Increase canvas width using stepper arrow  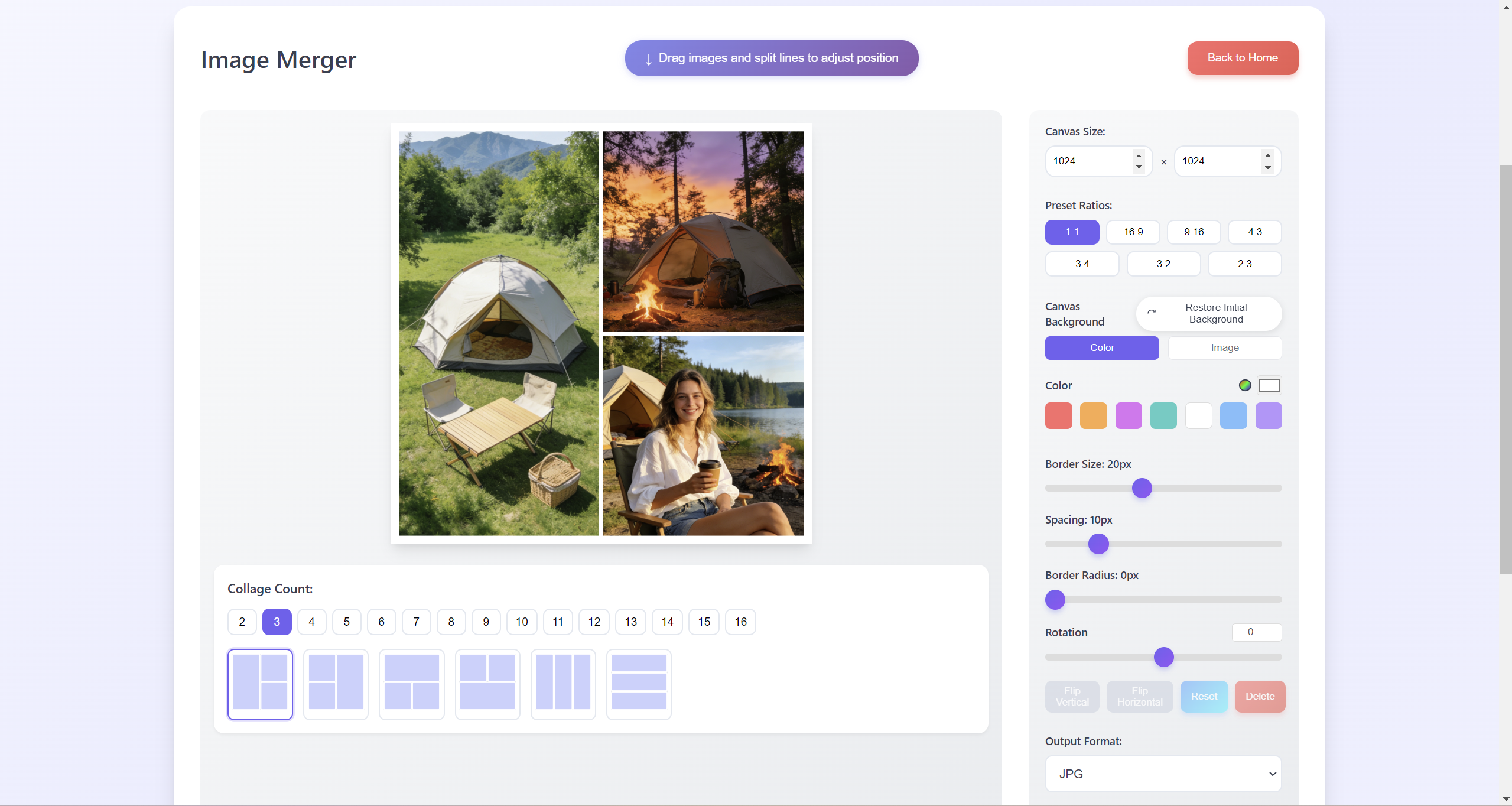(1137, 155)
